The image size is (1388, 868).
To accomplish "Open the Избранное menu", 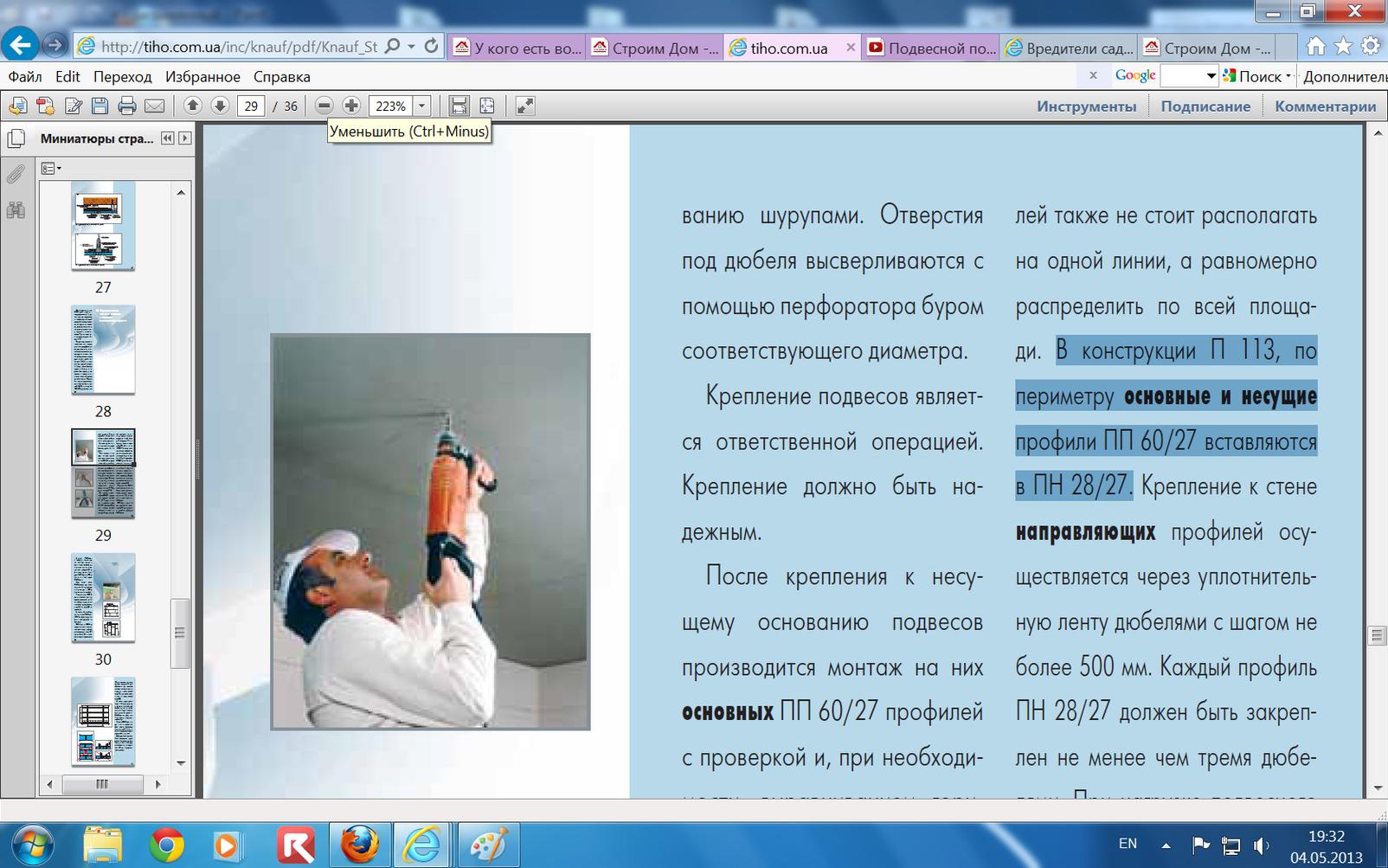I will click(x=202, y=76).
